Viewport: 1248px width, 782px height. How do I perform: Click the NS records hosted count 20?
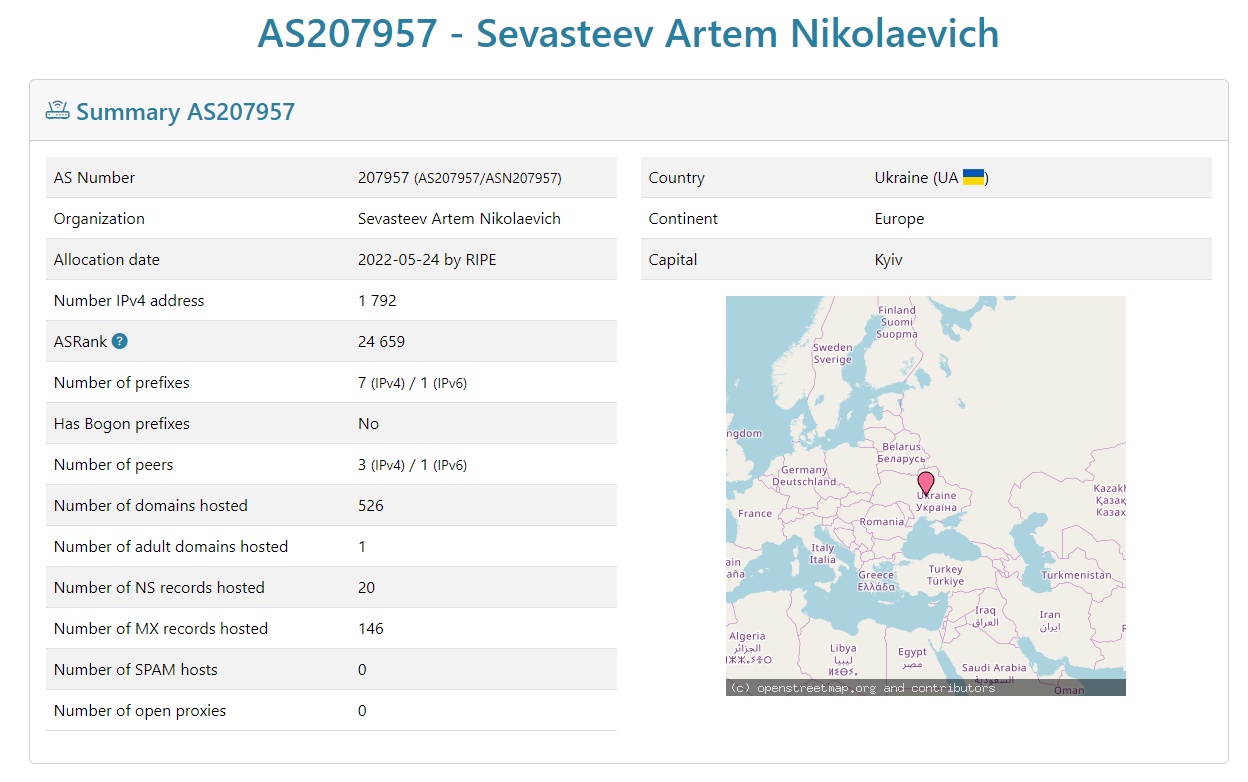coord(367,587)
